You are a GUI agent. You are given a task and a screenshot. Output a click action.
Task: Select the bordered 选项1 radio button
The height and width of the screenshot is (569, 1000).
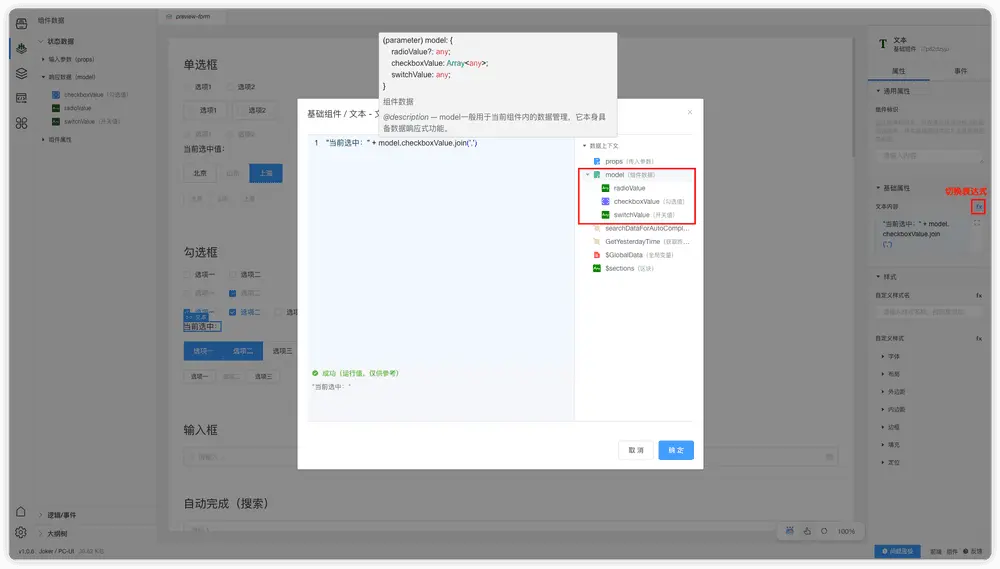[x=207, y=110]
